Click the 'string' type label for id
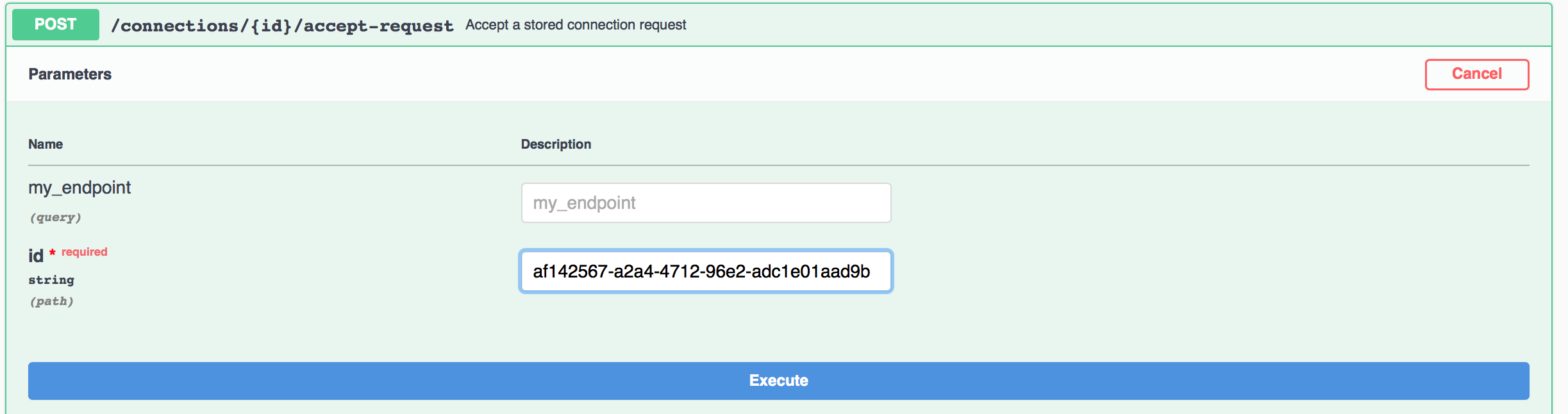 click(x=51, y=279)
